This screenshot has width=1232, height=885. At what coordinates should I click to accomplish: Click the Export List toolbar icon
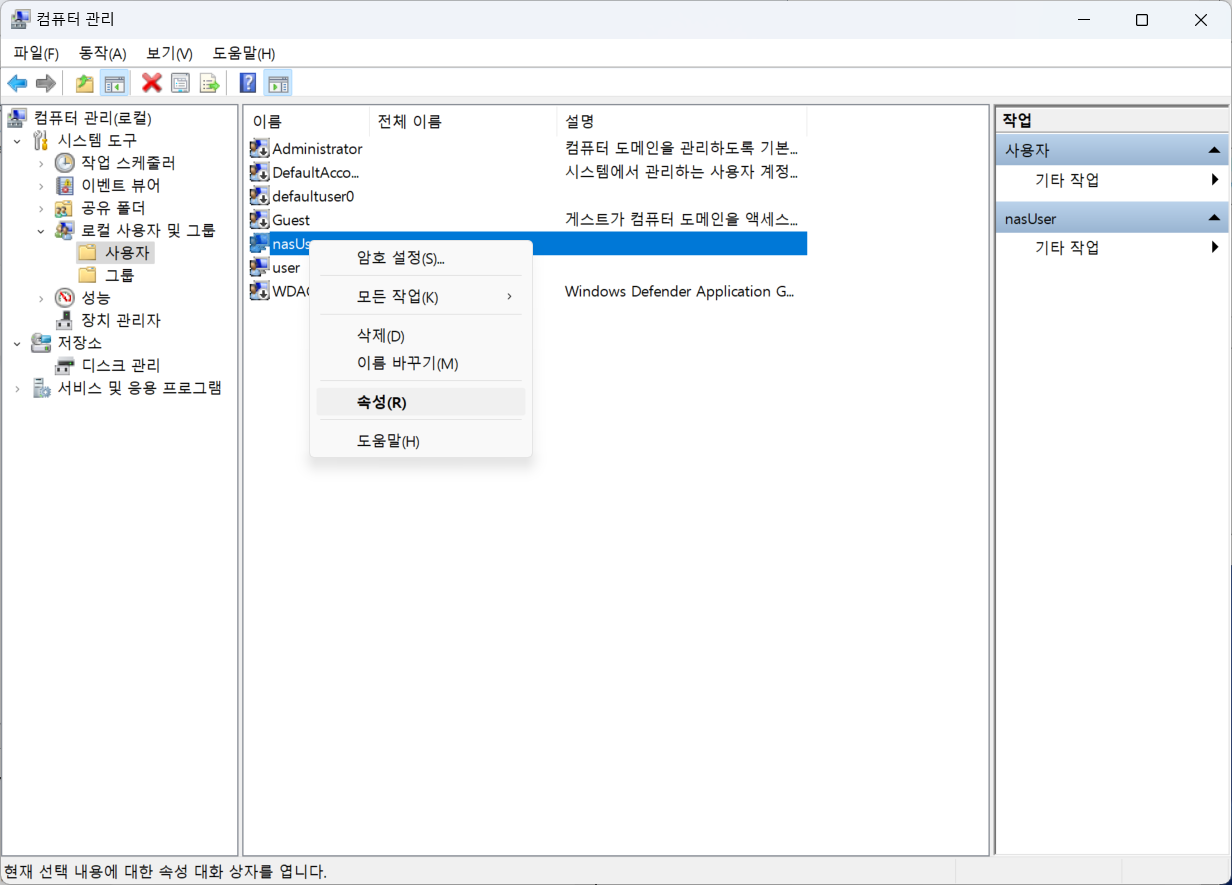209,83
